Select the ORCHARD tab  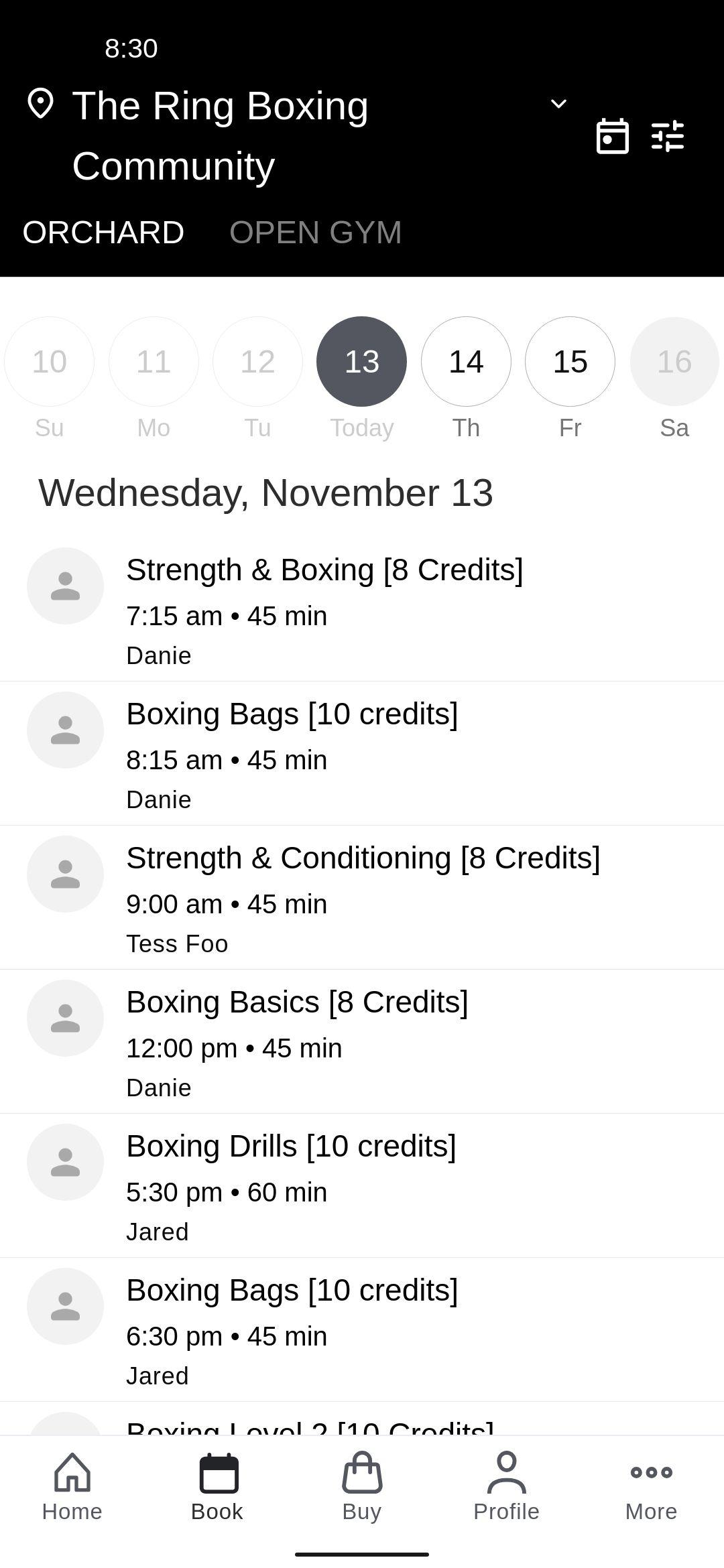click(103, 233)
